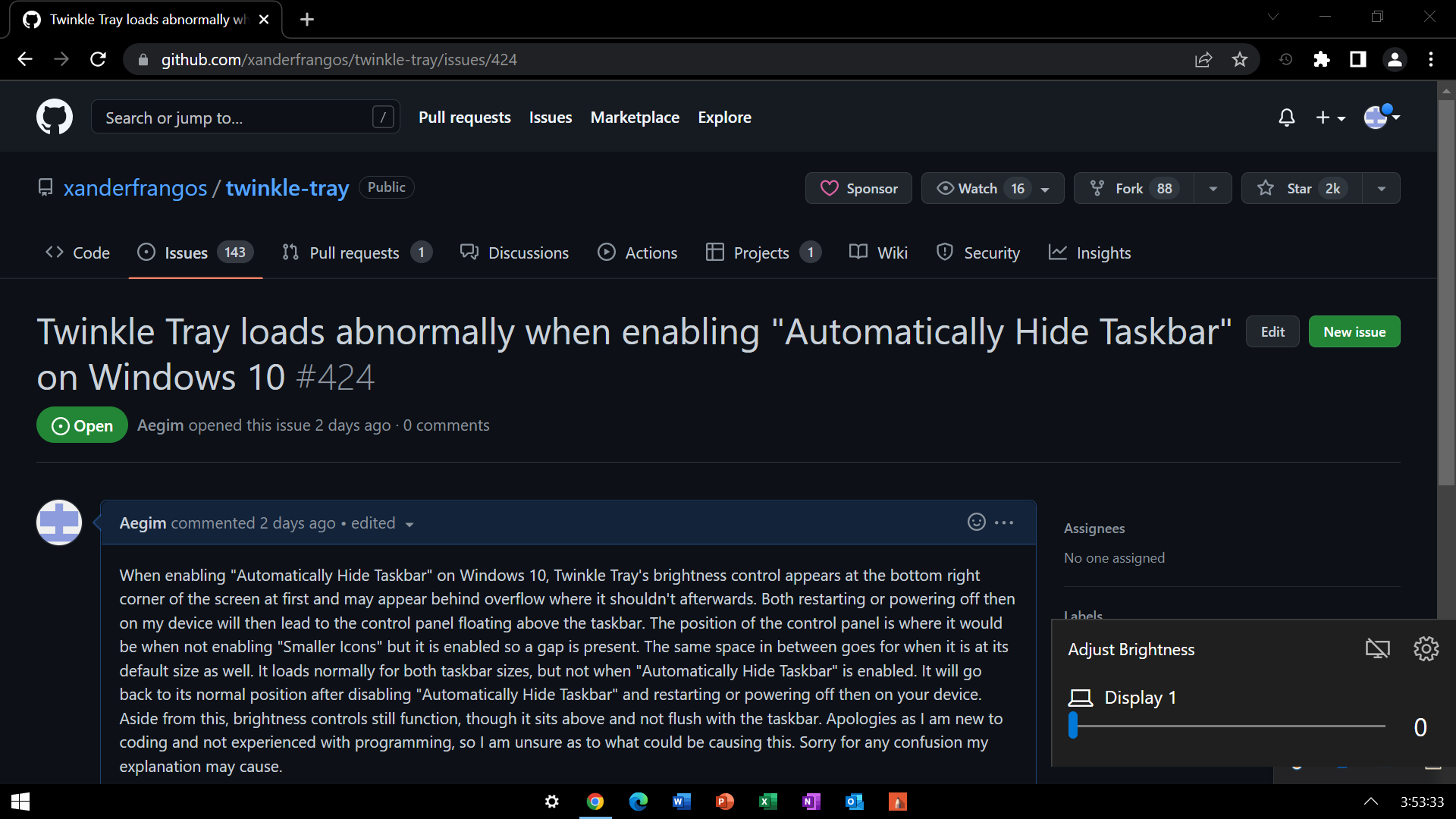
Task: Open the comment options kebab menu
Action: coord(1006,522)
